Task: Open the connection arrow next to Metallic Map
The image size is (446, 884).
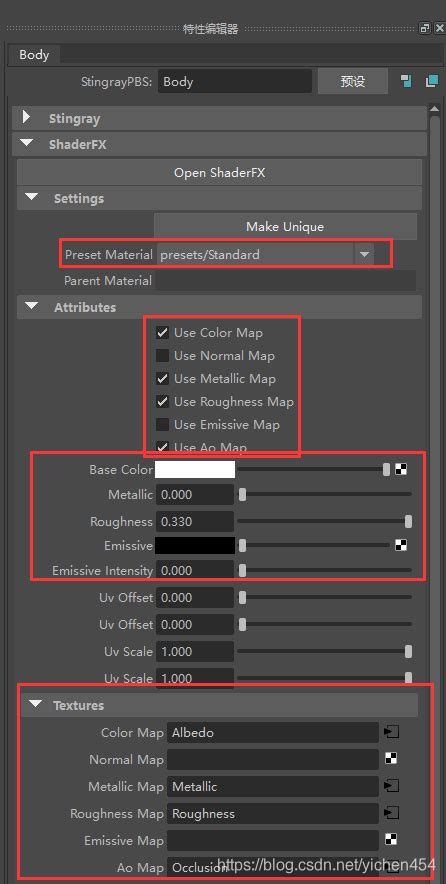Action: point(391,786)
